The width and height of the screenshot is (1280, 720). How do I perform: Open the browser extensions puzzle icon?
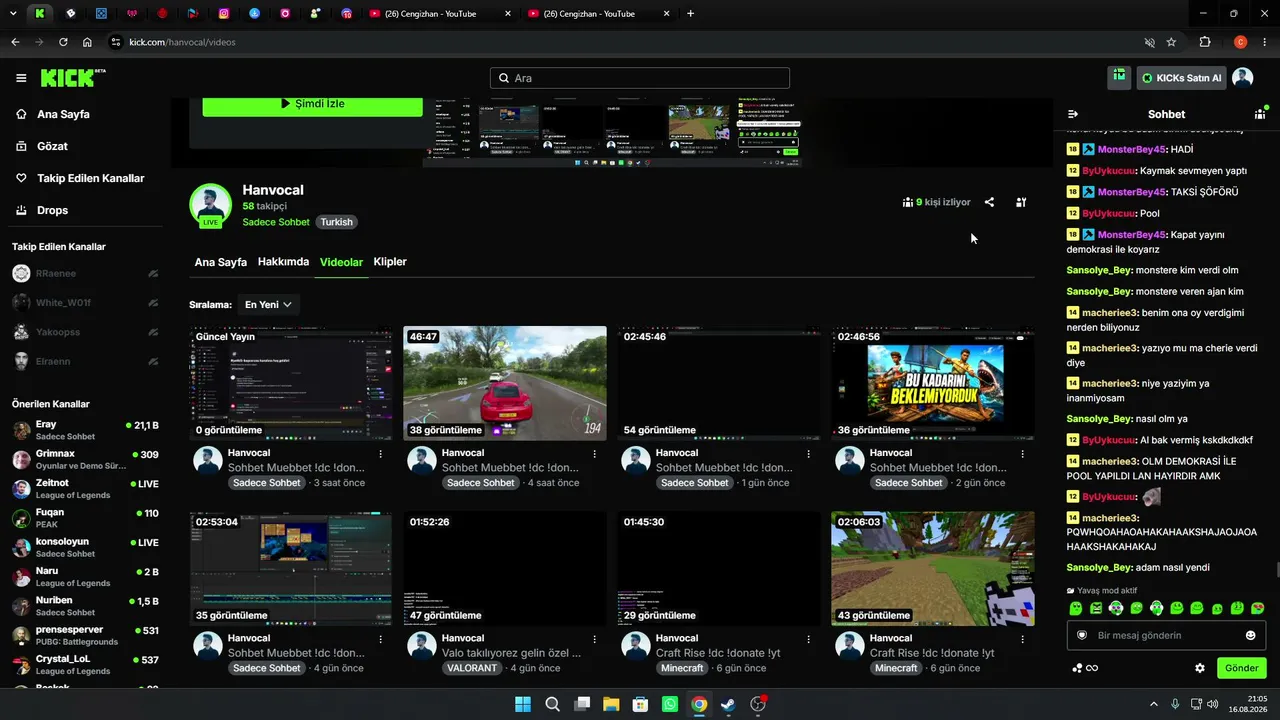[1205, 42]
